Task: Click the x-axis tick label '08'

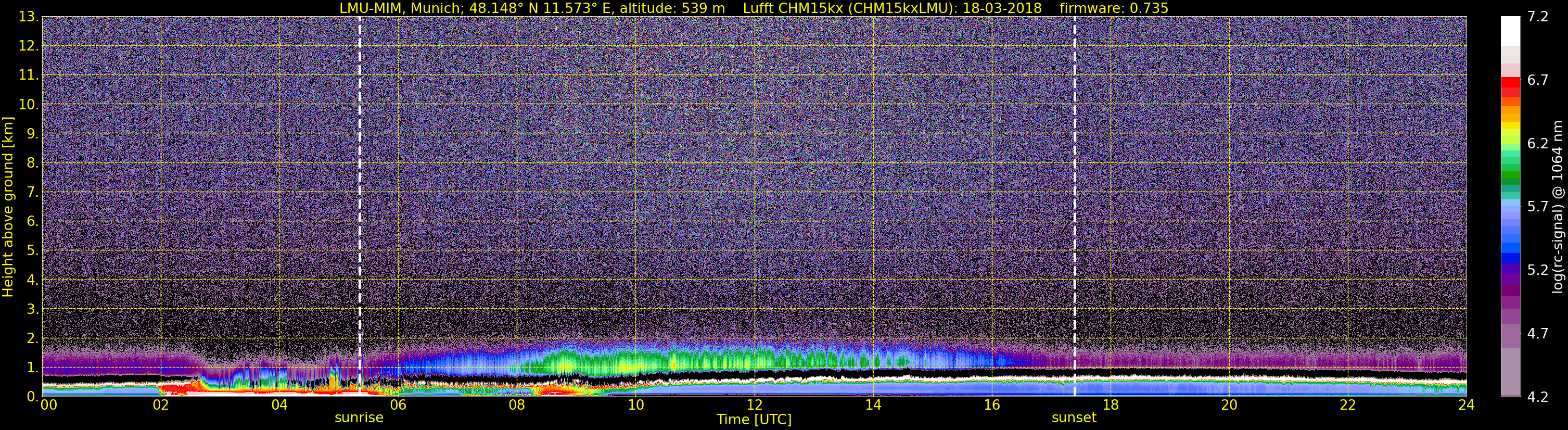Action: pos(517,405)
